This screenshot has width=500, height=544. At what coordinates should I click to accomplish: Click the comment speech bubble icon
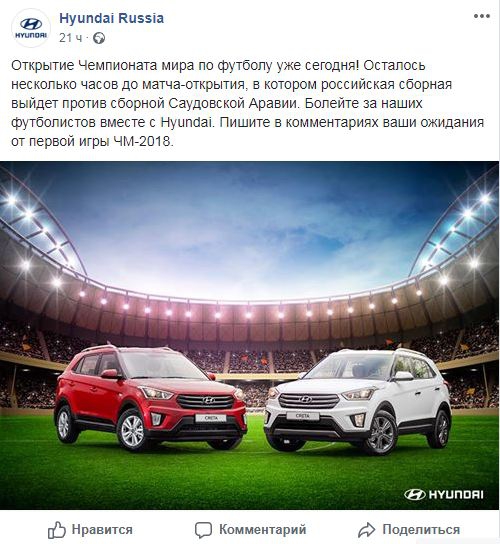point(203,530)
